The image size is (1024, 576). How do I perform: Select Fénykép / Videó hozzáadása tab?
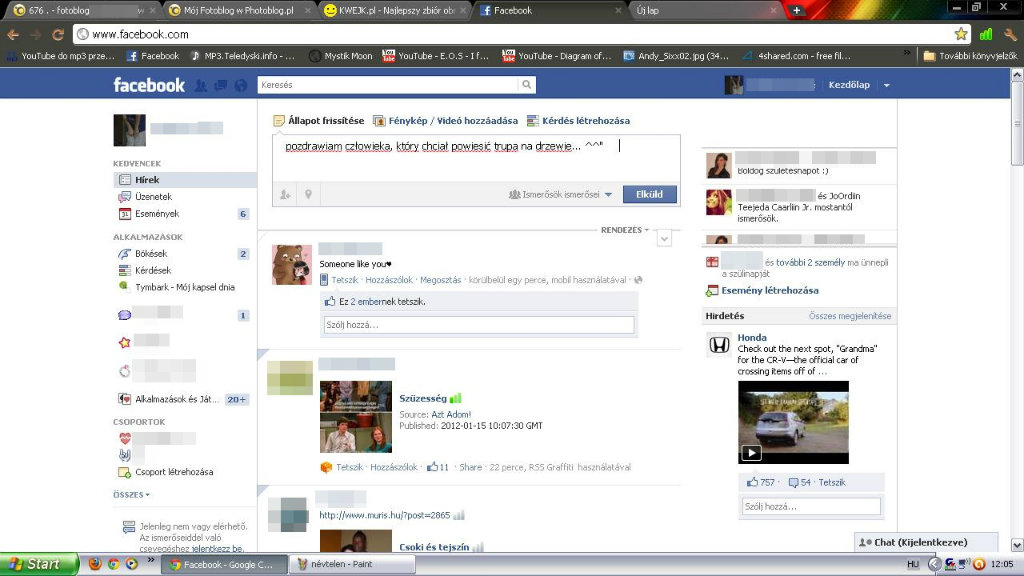[x=445, y=121]
